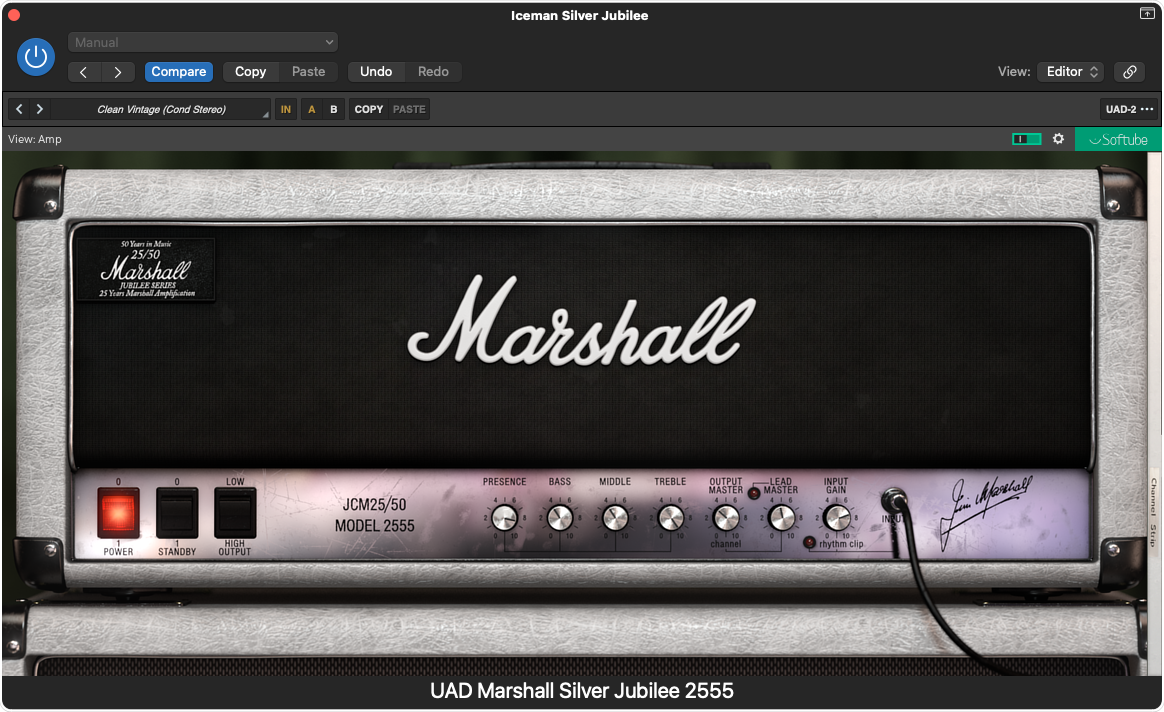This screenshot has height=712, width=1164.
Task: Toggle the plug-in bypass power button
Action: pyautogui.click(x=36, y=57)
